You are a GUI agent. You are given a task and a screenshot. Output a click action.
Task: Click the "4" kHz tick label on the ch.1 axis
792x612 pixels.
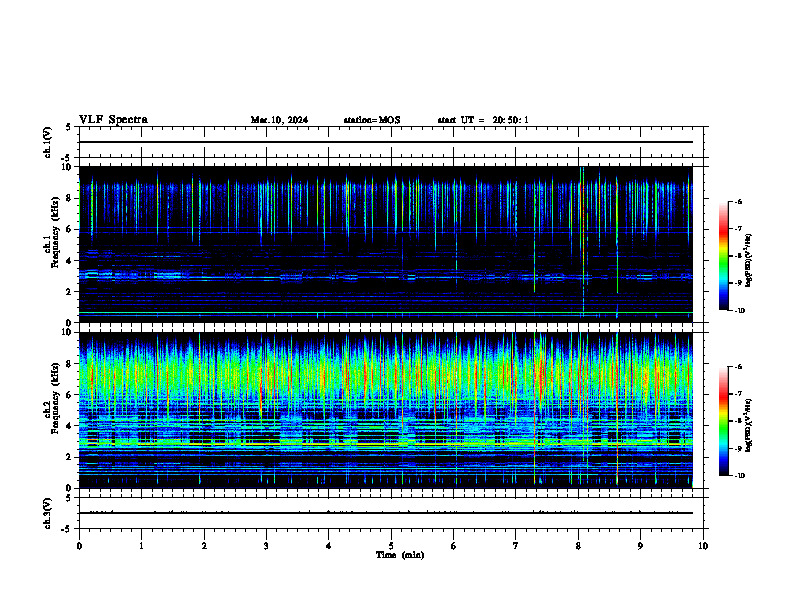click(70, 261)
